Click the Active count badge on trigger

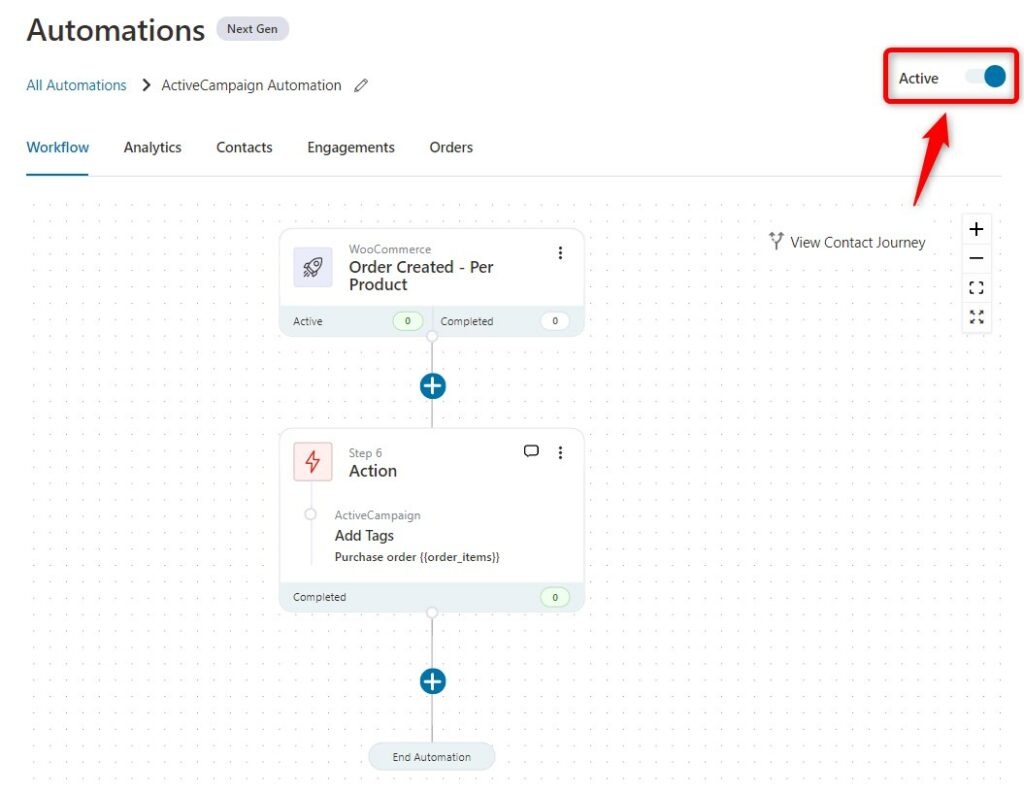pyautogui.click(x=408, y=321)
